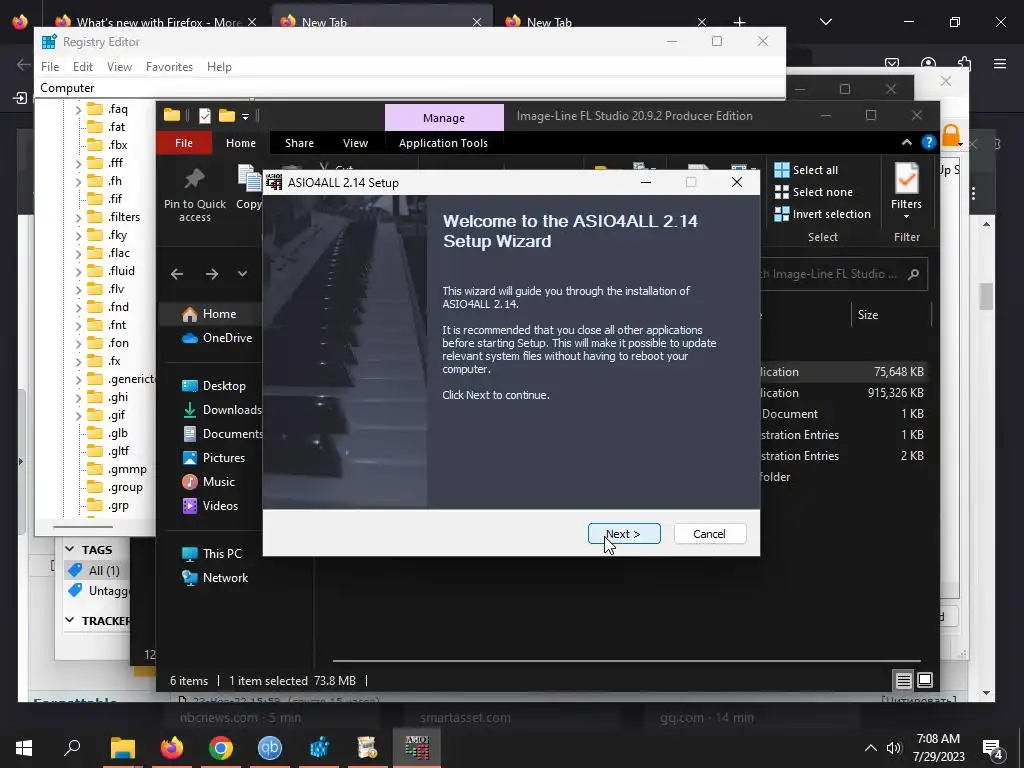Screen dimensions: 1024x768
Task: Show hidden system tray icons
Action: 871,748
